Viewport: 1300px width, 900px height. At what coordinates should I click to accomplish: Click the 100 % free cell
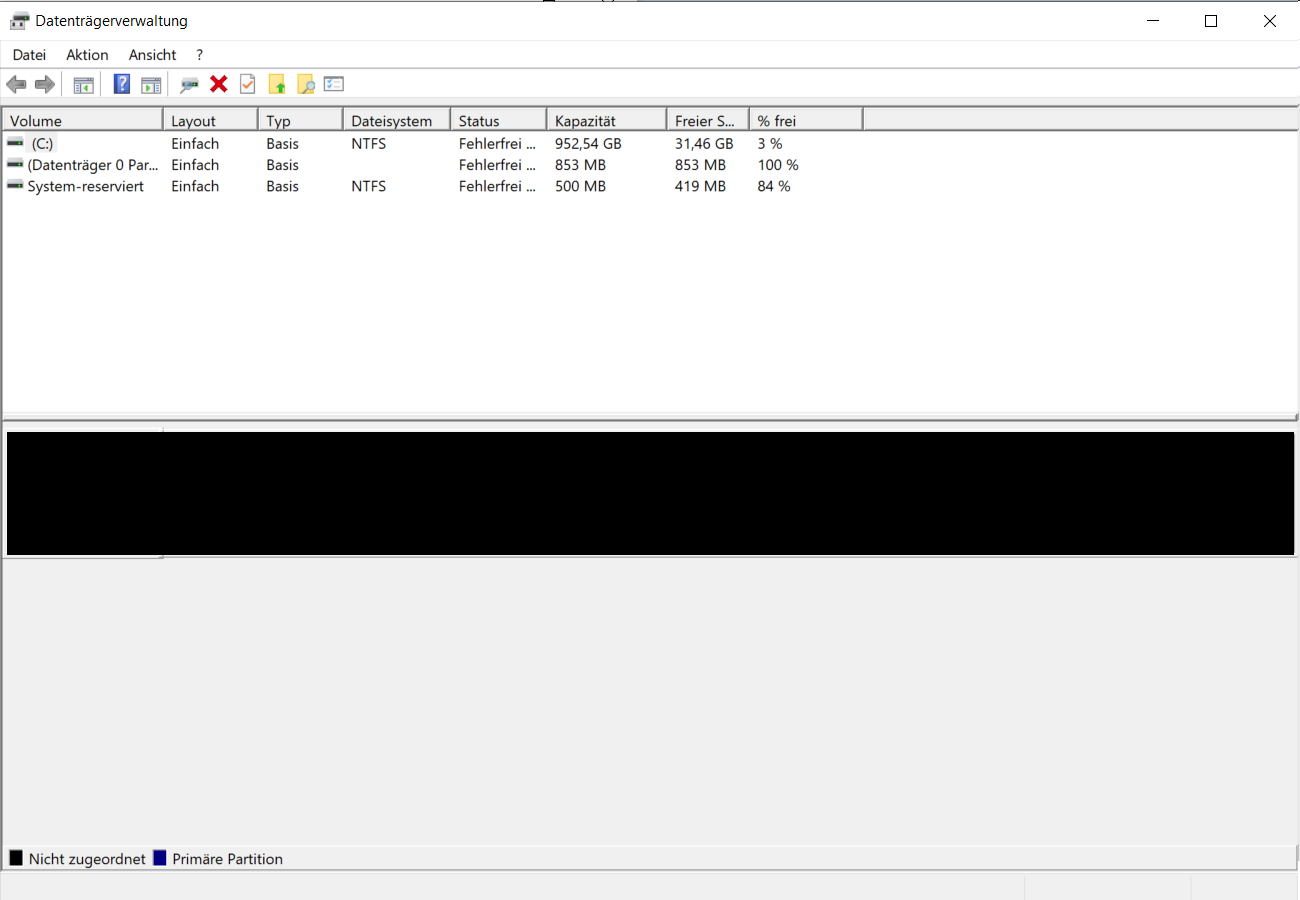(x=778, y=164)
